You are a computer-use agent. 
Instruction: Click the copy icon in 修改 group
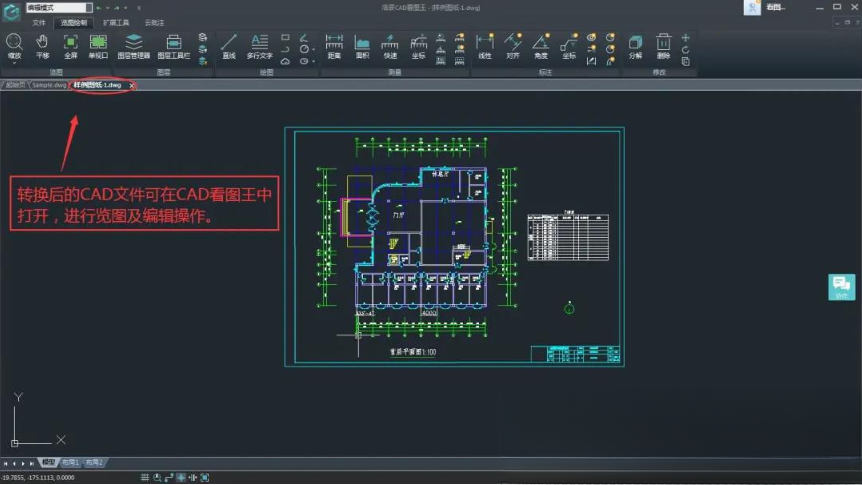pyautogui.click(x=686, y=62)
